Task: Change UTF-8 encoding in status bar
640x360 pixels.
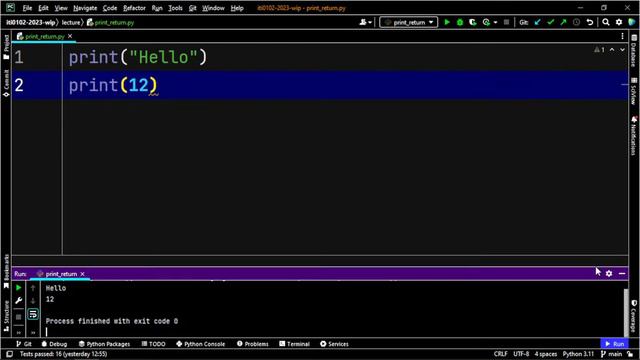Action: (x=521, y=354)
